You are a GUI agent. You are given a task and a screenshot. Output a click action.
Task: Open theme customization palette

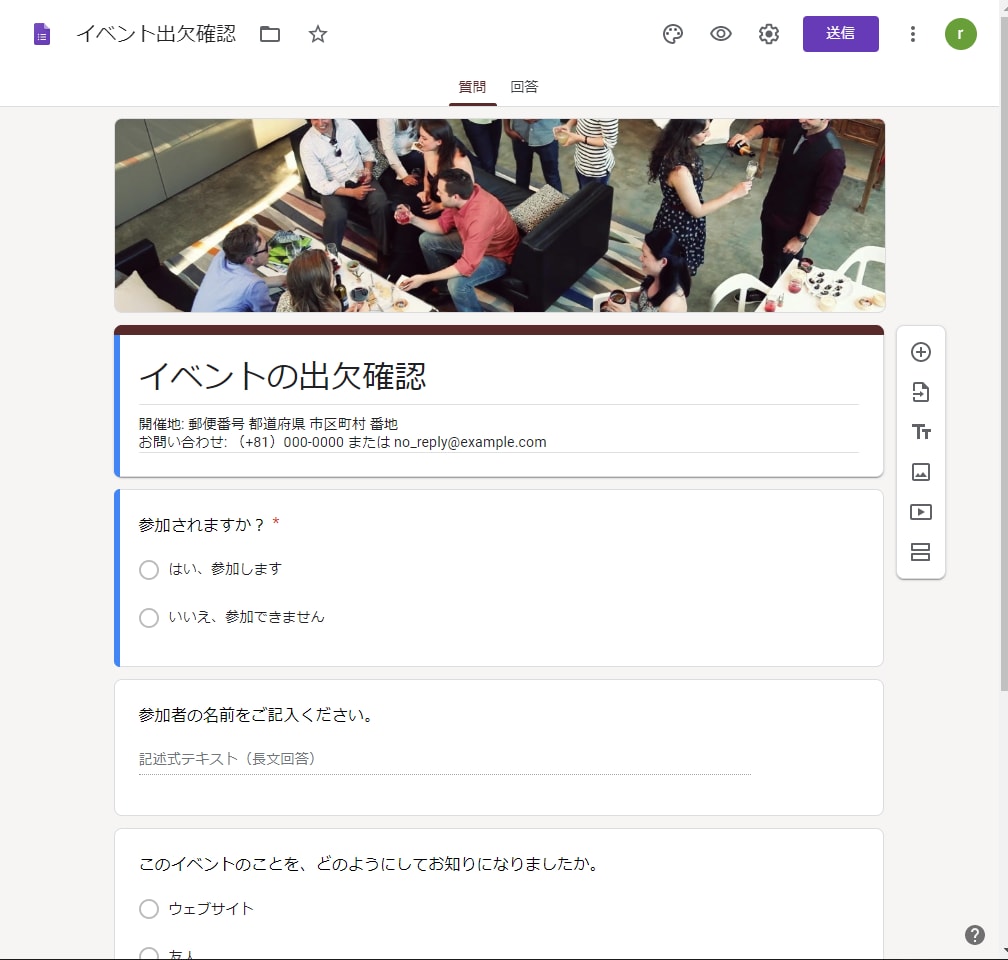672,34
